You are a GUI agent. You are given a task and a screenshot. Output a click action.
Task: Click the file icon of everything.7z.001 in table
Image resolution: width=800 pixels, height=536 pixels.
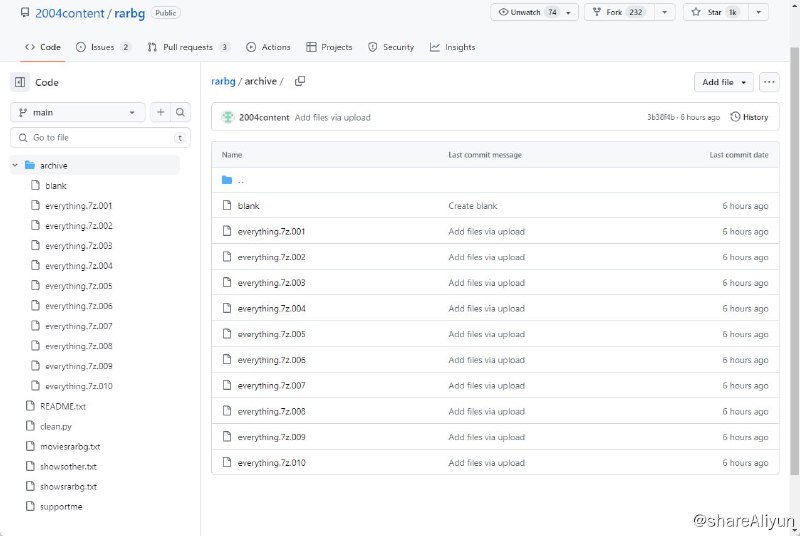(227, 231)
